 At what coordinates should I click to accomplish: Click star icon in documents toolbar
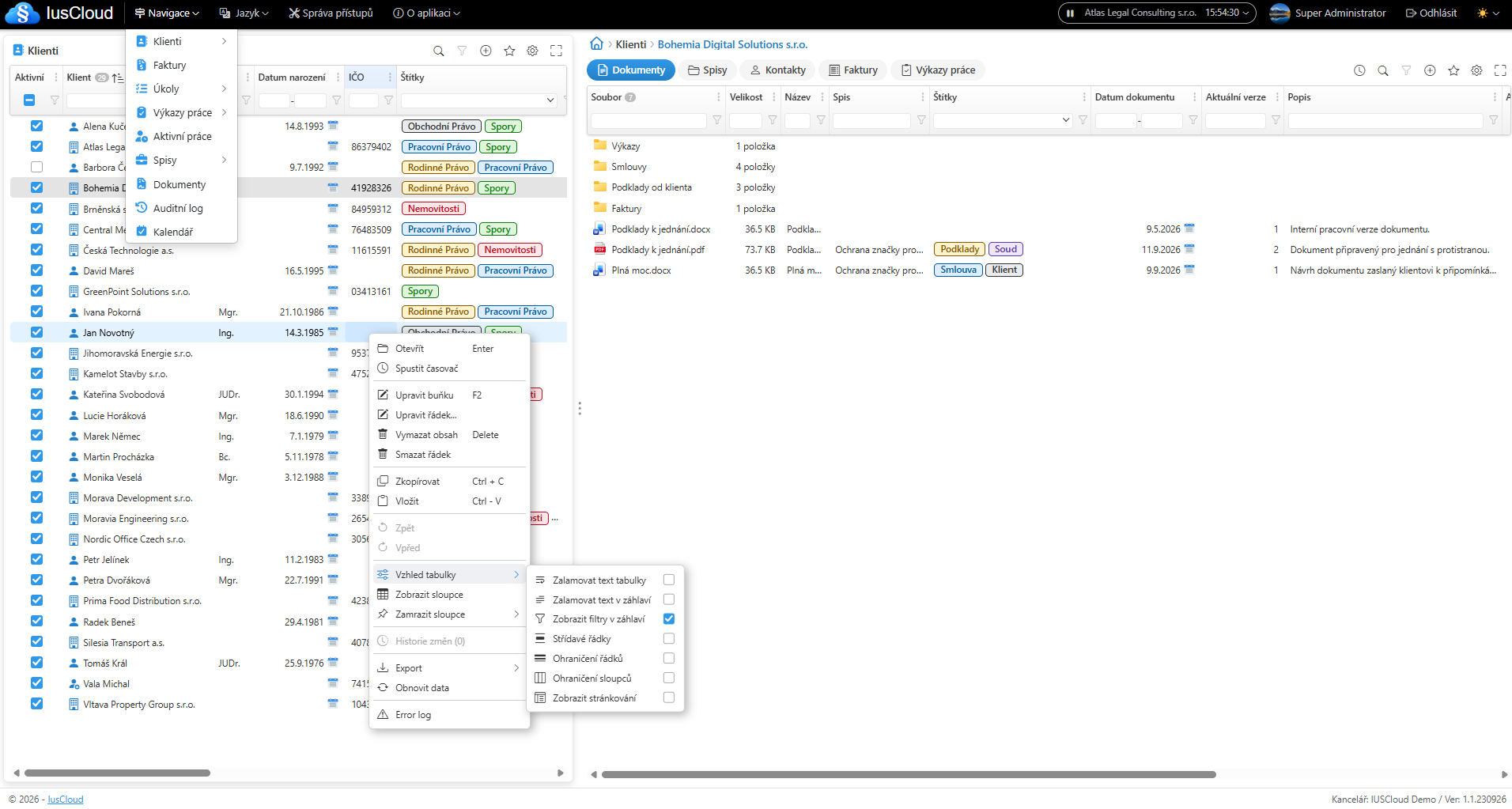[x=1453, y=70]
